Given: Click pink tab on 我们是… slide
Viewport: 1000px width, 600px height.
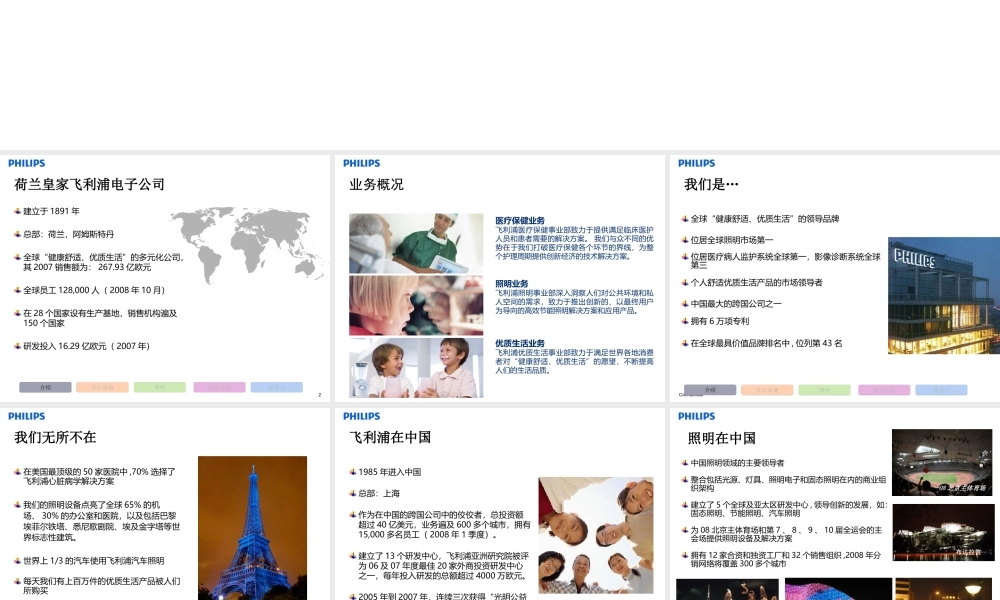Looking at the screenshot, I should [884, 390].
